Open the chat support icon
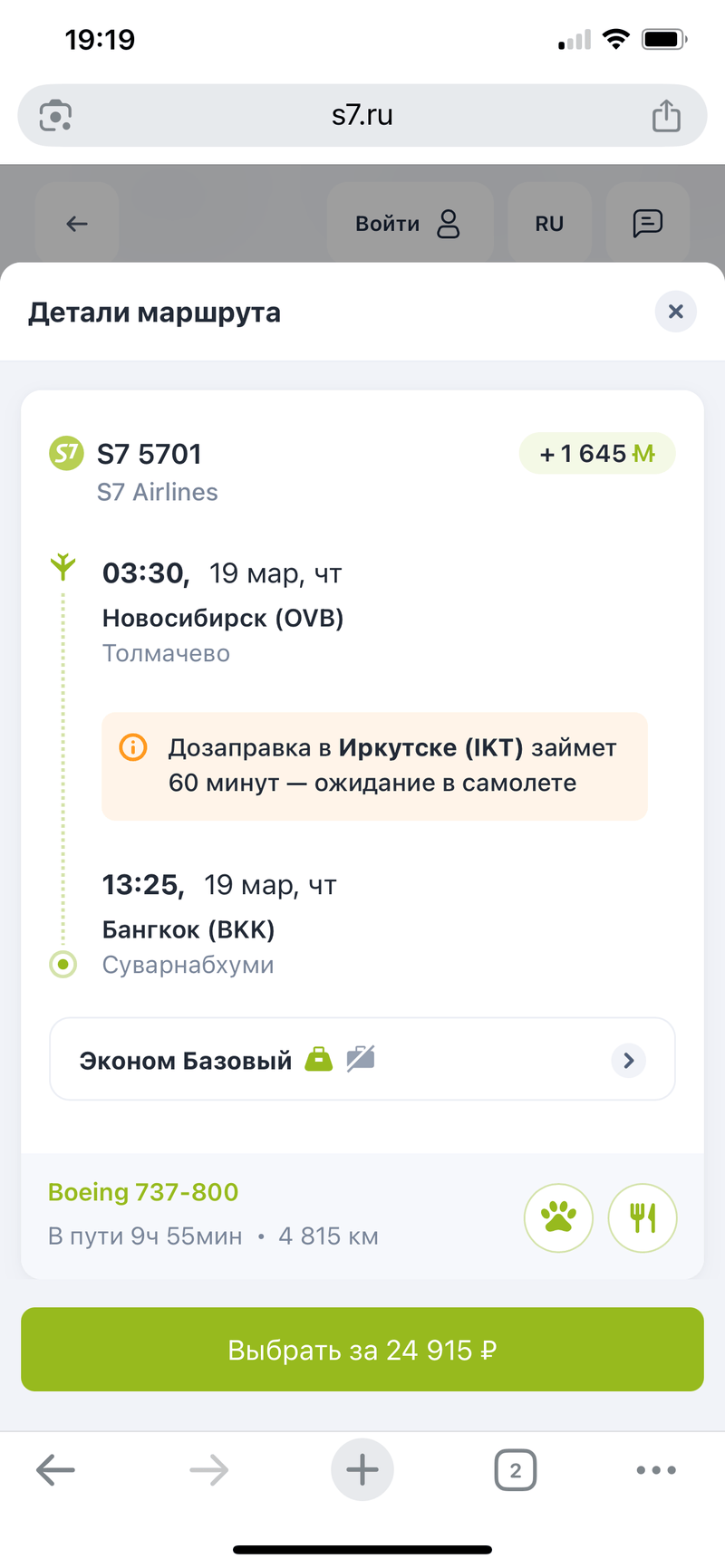The image size is (725, 1568). (647, 223)
